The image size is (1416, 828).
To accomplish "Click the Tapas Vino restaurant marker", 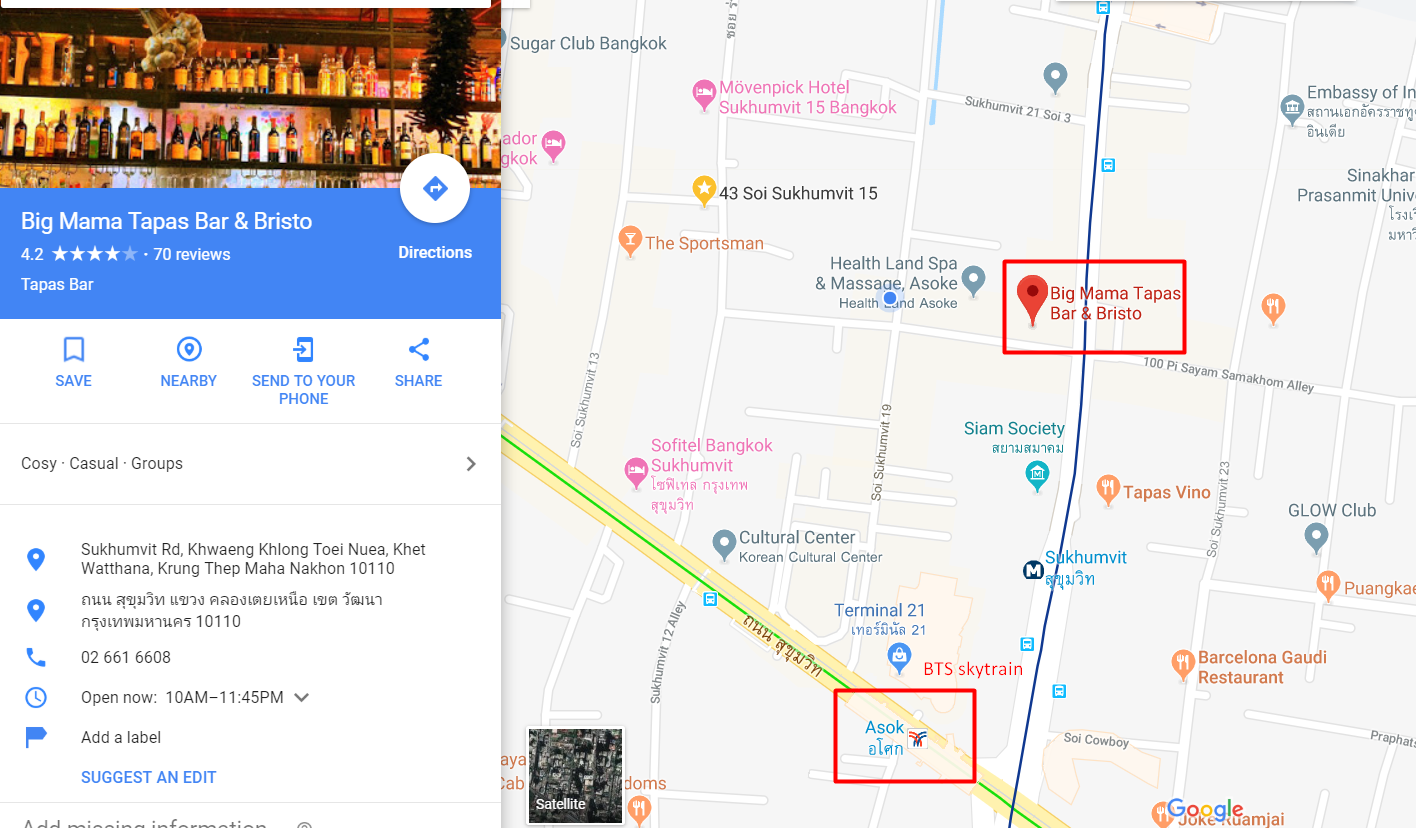I will tap(1107, 490).
